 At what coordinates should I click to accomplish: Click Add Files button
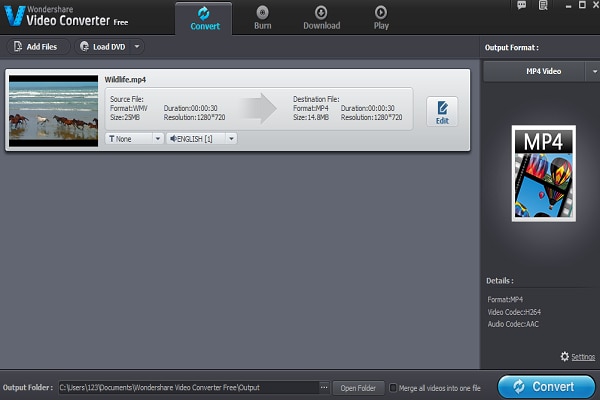coord(38,47)
